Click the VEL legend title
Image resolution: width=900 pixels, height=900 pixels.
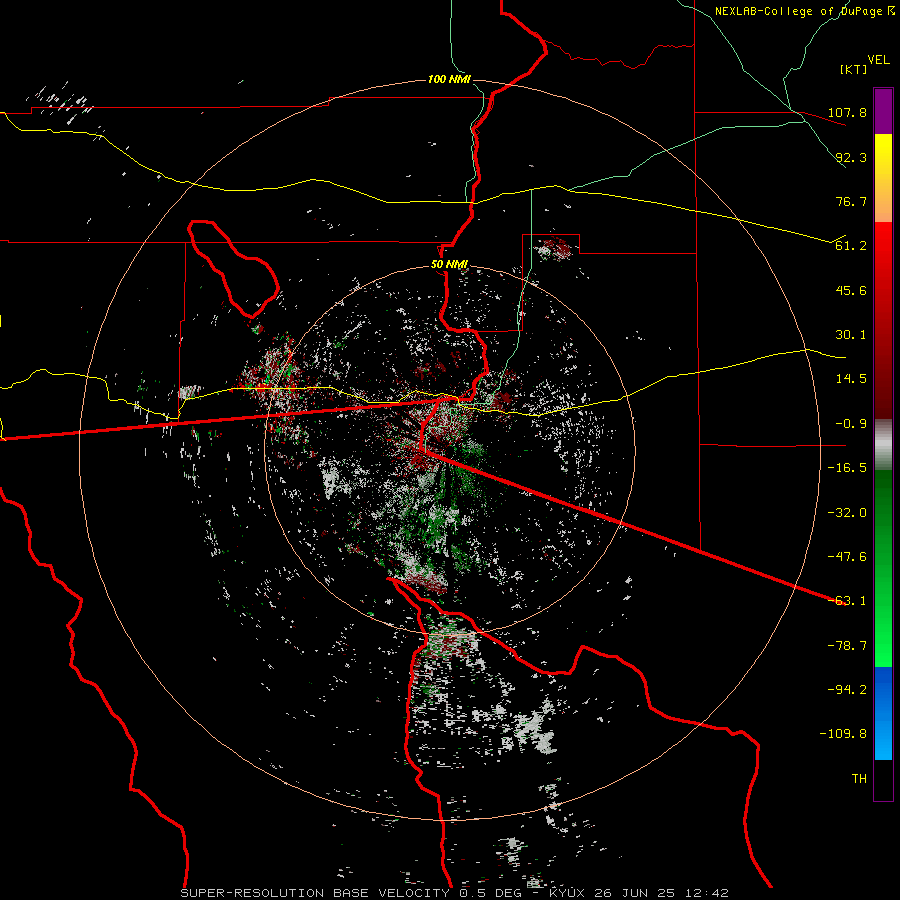pos(879,60)
